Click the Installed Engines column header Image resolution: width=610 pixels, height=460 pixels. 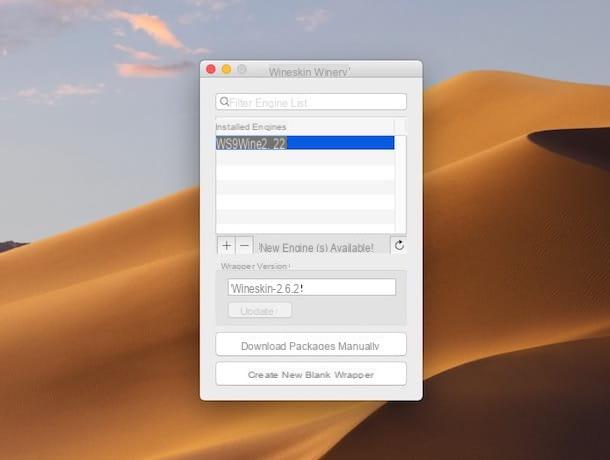click(x=305, y=127)
